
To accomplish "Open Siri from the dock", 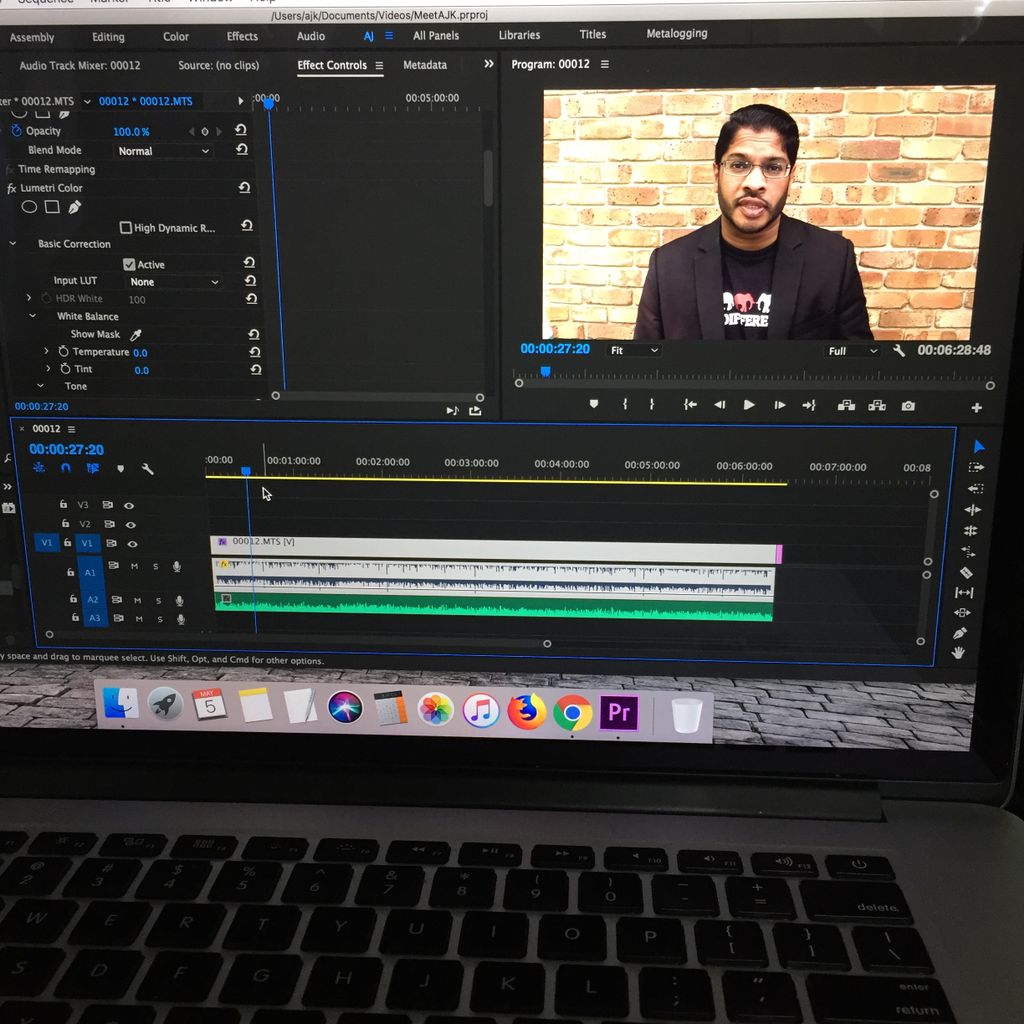I will pyautogui.click(x=345, y=707).
